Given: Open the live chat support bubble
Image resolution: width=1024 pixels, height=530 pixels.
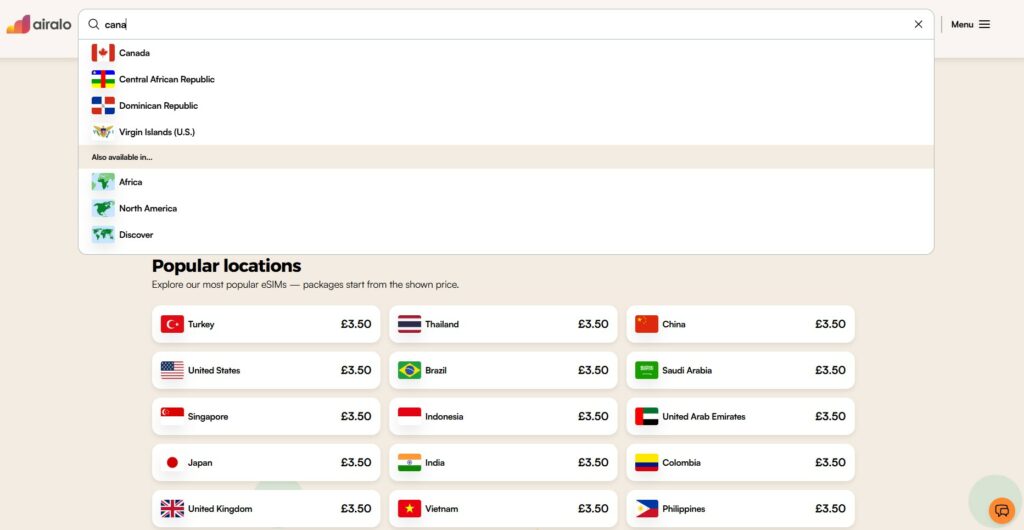Looking at the screenshot, I should click(x=1002, y=510).
